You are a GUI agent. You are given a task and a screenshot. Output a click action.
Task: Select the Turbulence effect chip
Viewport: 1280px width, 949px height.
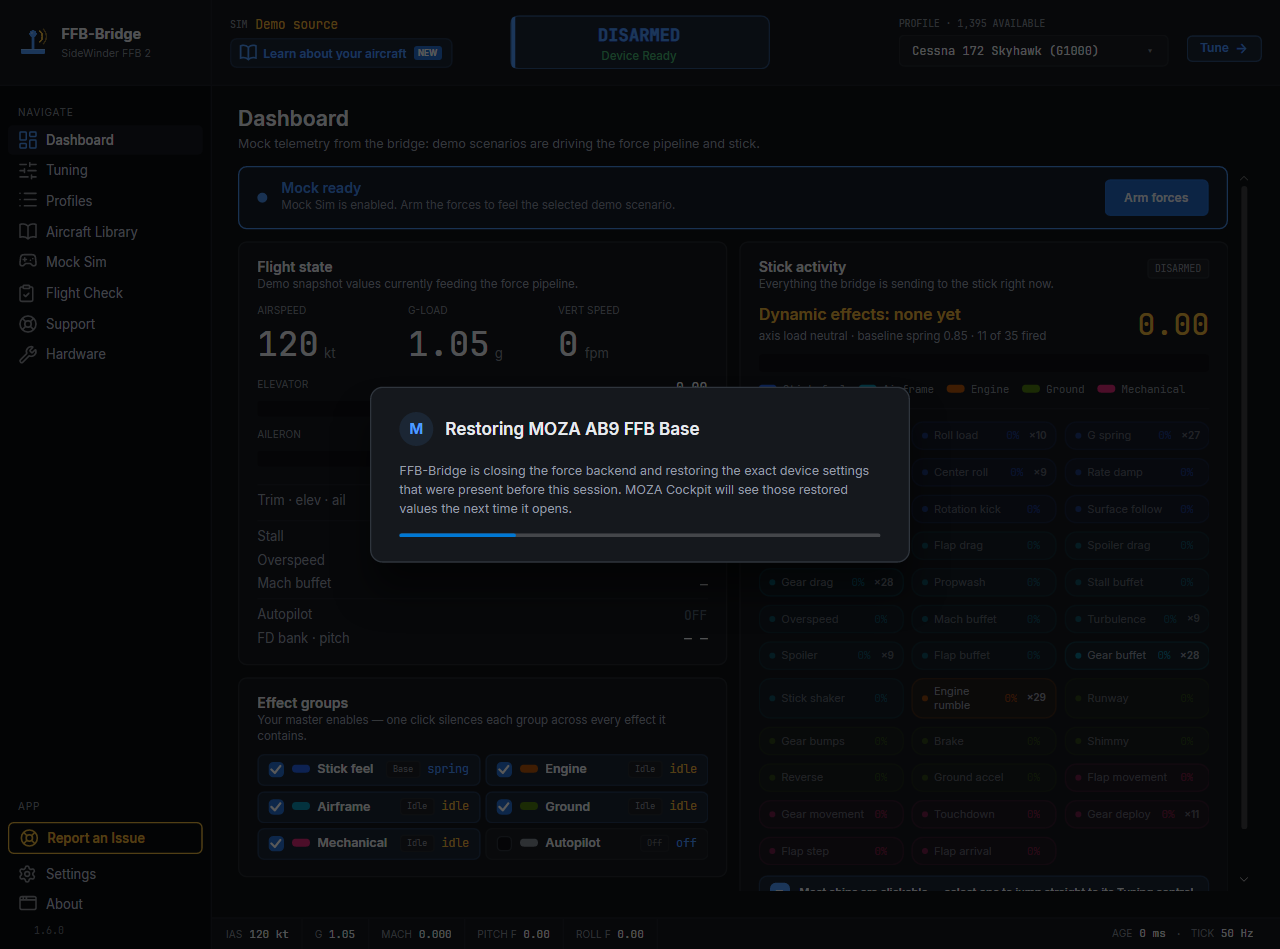tap(1137, 619)
